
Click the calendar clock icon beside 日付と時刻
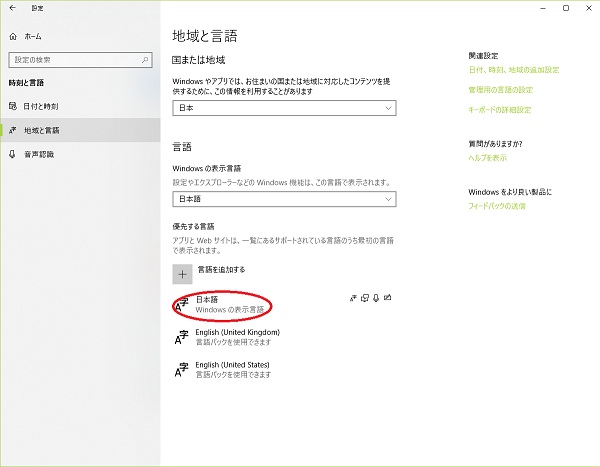tap(13, 106)
